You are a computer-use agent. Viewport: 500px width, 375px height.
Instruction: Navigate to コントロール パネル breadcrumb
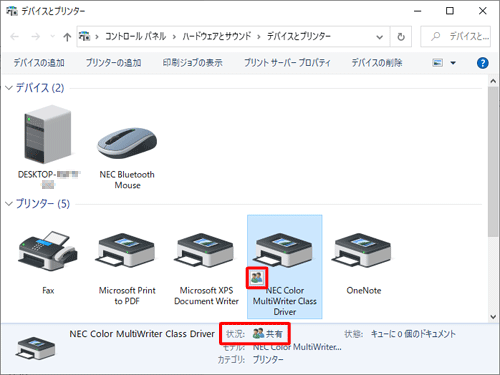point(135,36)
